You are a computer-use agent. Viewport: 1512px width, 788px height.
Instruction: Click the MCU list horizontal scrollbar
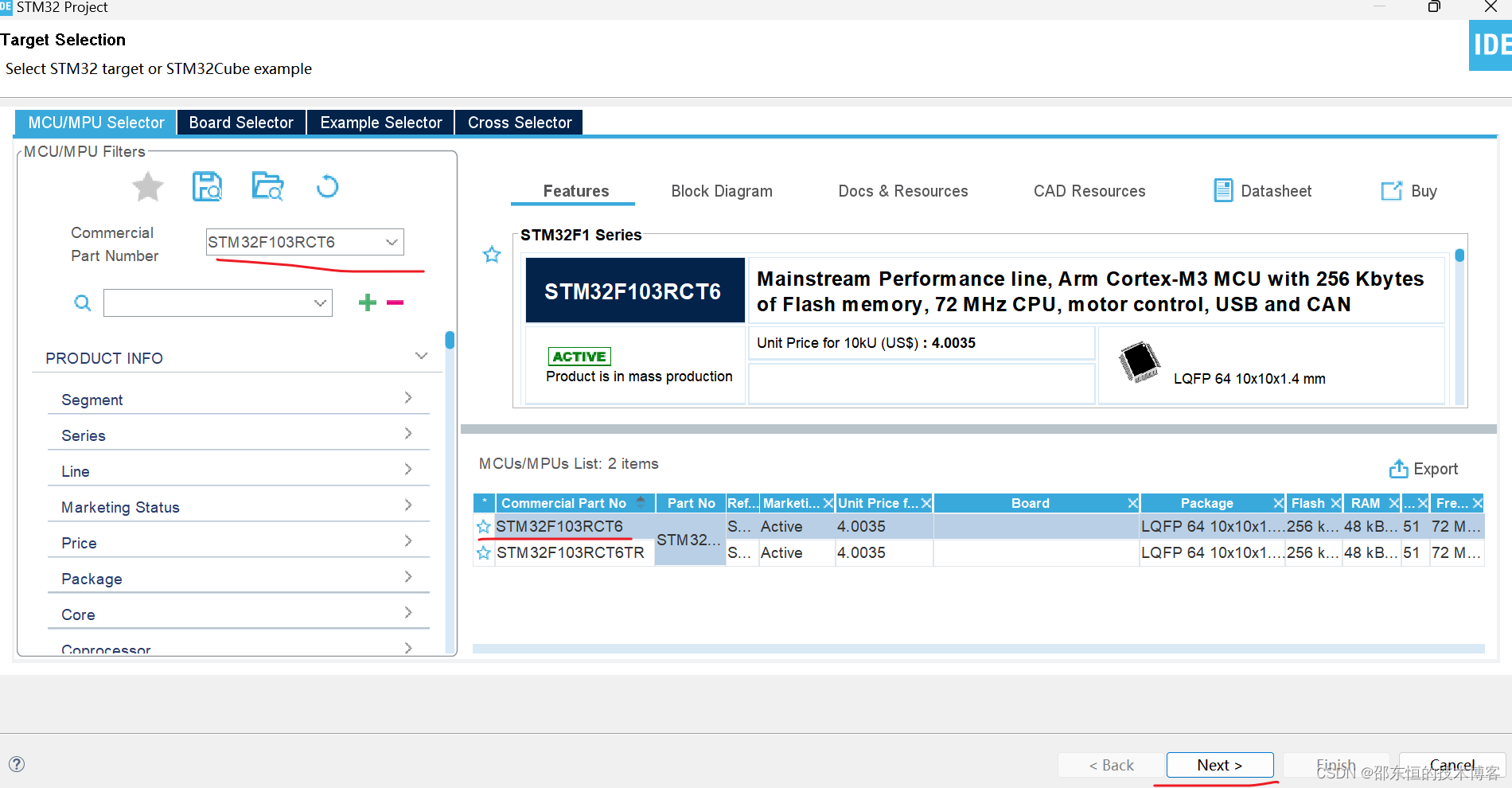click(978, 649)
